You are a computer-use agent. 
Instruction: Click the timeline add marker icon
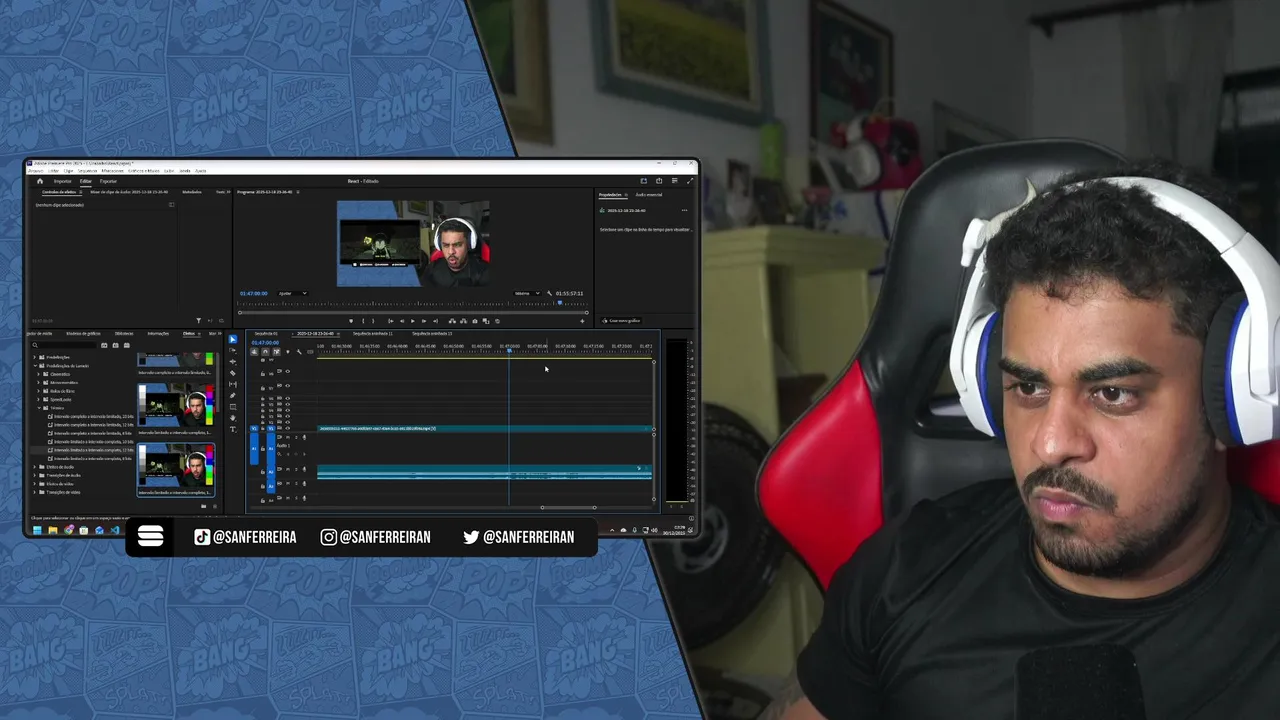click(x=288, y=352)
